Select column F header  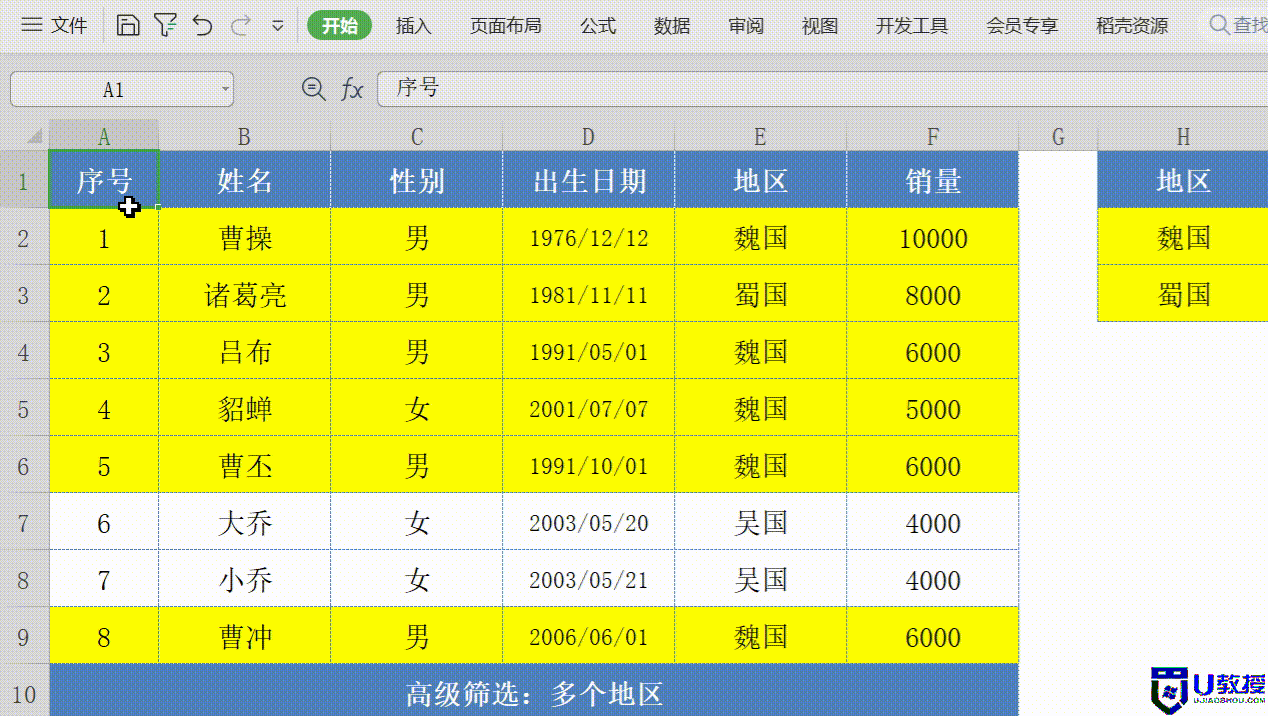click(x=933, y=136)
